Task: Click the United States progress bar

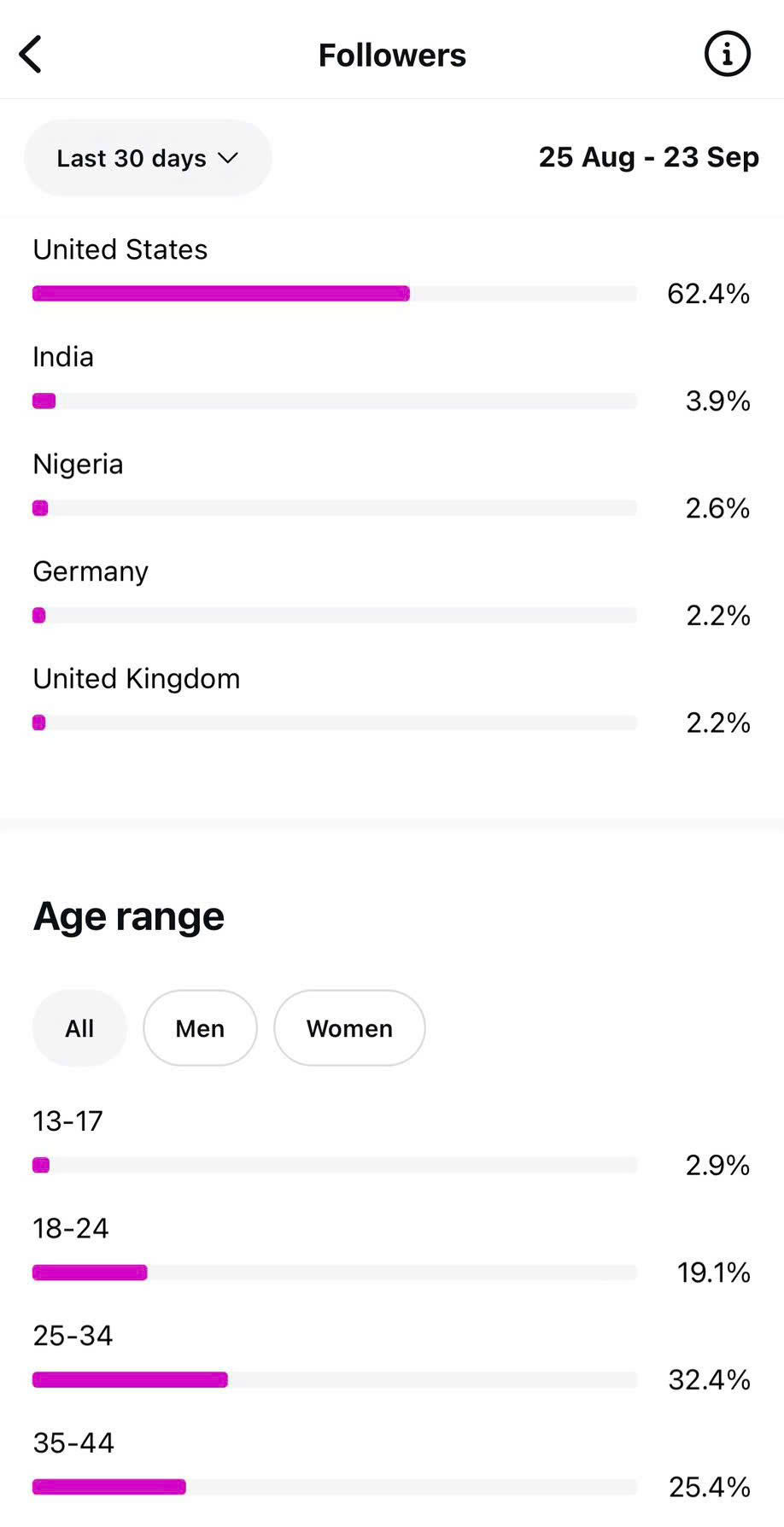Action: point(334,294)
